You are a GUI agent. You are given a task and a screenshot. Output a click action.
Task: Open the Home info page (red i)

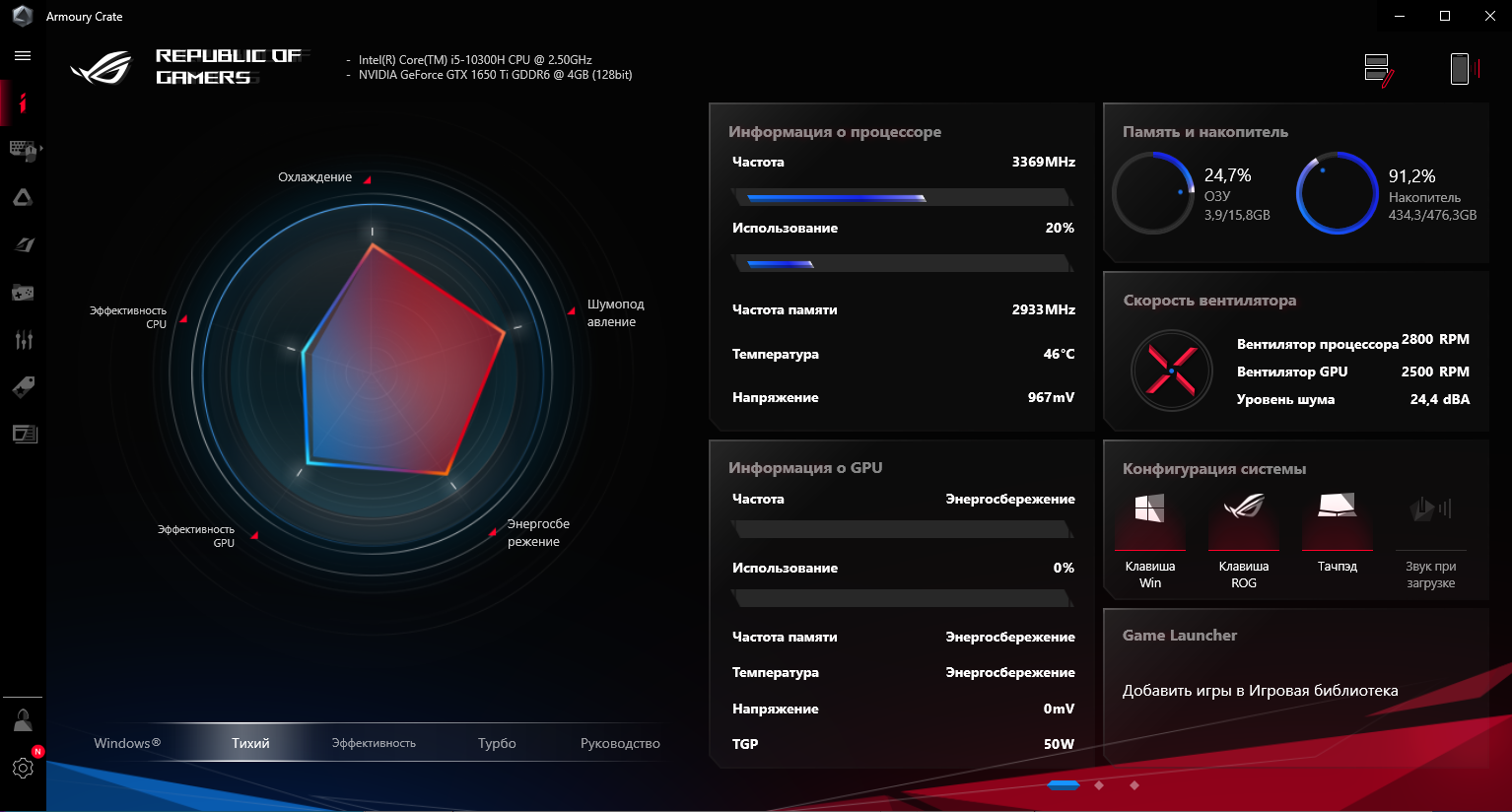coord(23,103)
